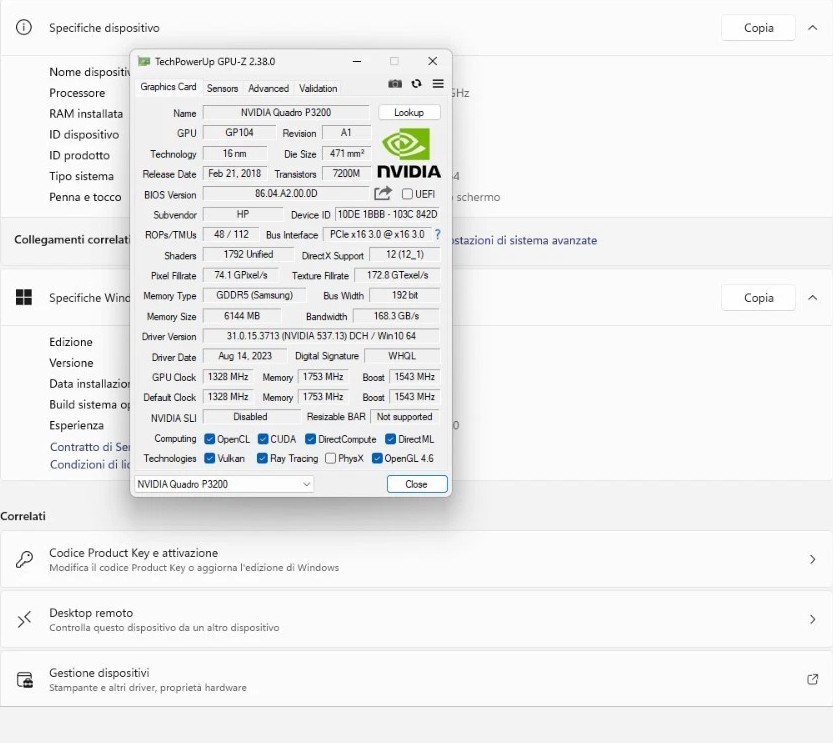Click the NVIDIA SLI value Disabled
The width and height of the screenshot is (833, 743).
[x=250, y=417]
